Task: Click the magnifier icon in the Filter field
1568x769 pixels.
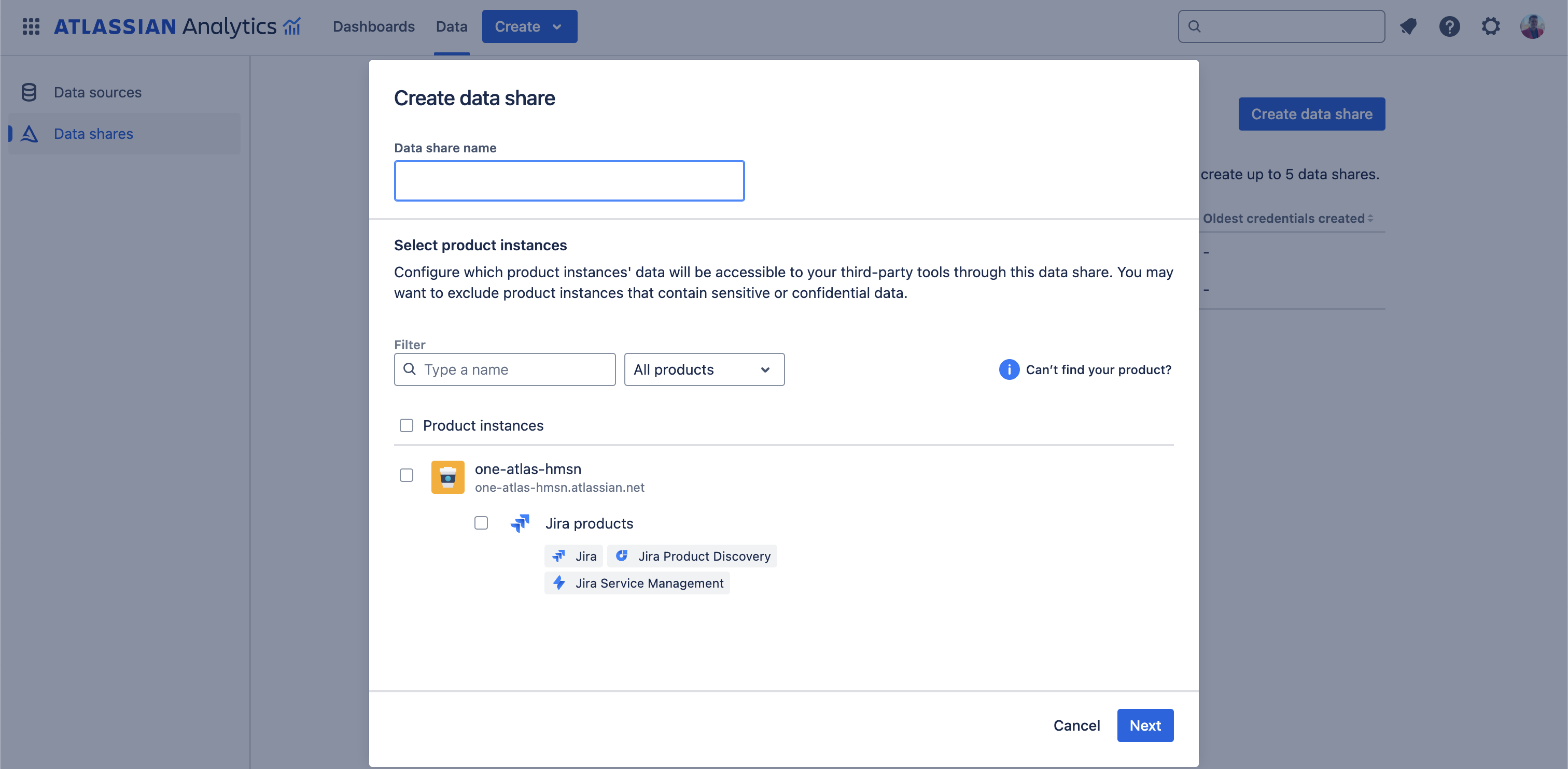Action: point(410,369)
